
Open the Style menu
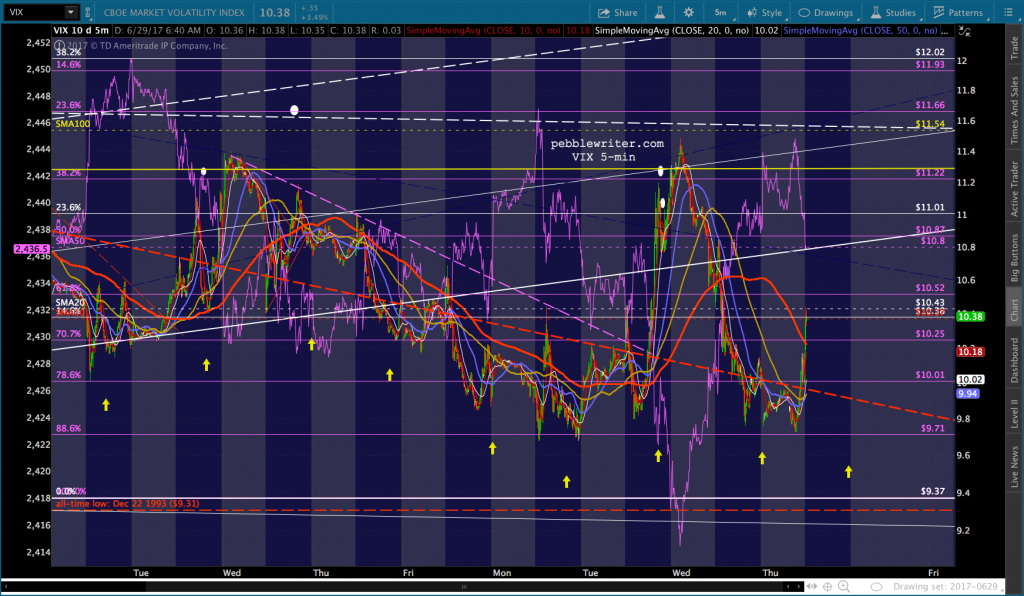[763, 13]
